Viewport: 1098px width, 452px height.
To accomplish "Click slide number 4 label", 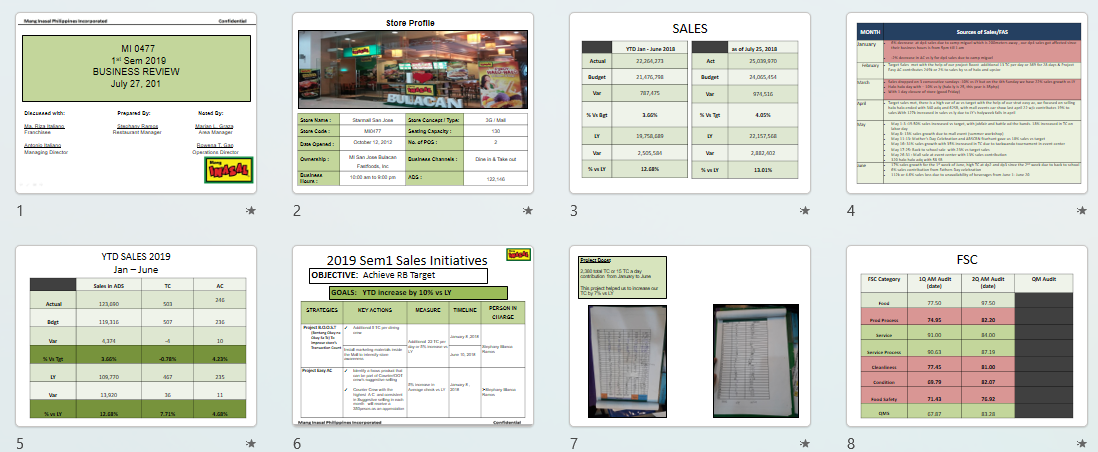I will pyautogui.click(x=851, y=210).
